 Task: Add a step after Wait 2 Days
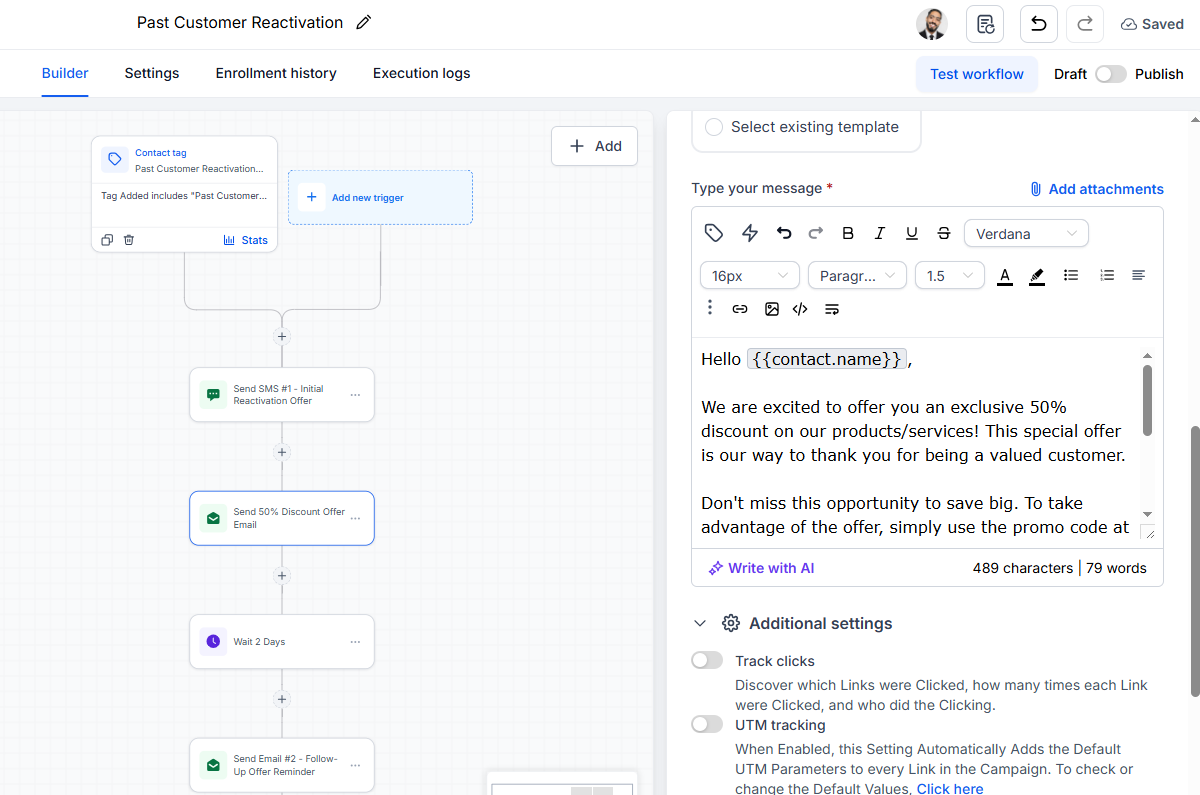tap(282, 699)
